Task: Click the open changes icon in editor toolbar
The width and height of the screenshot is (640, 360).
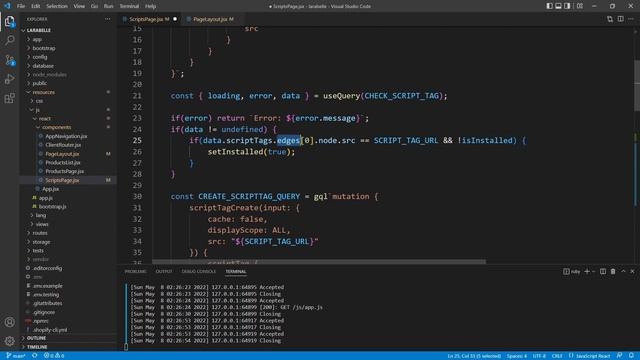Action: click(x=610, y=19)
